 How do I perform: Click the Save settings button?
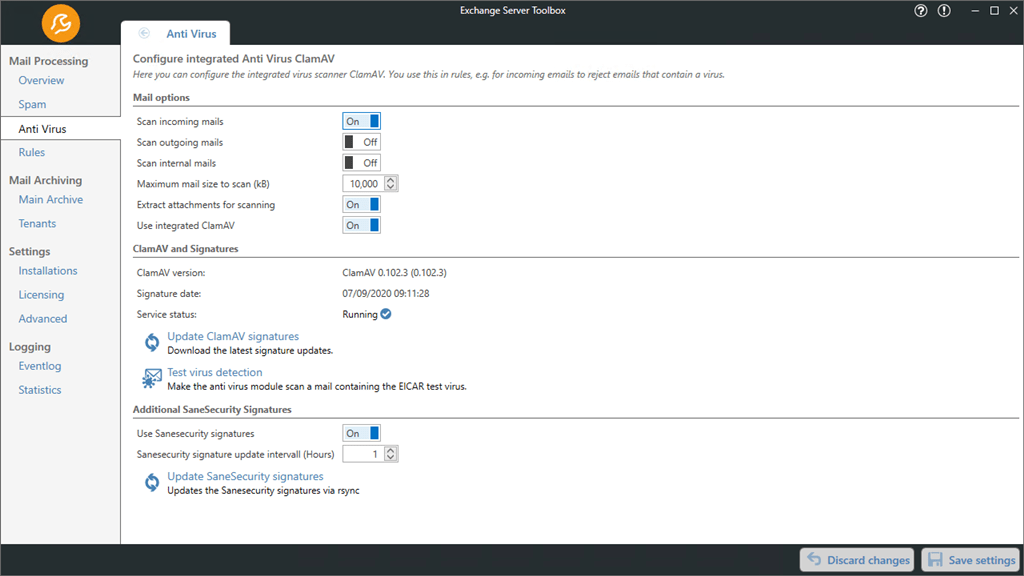[971, 559]
